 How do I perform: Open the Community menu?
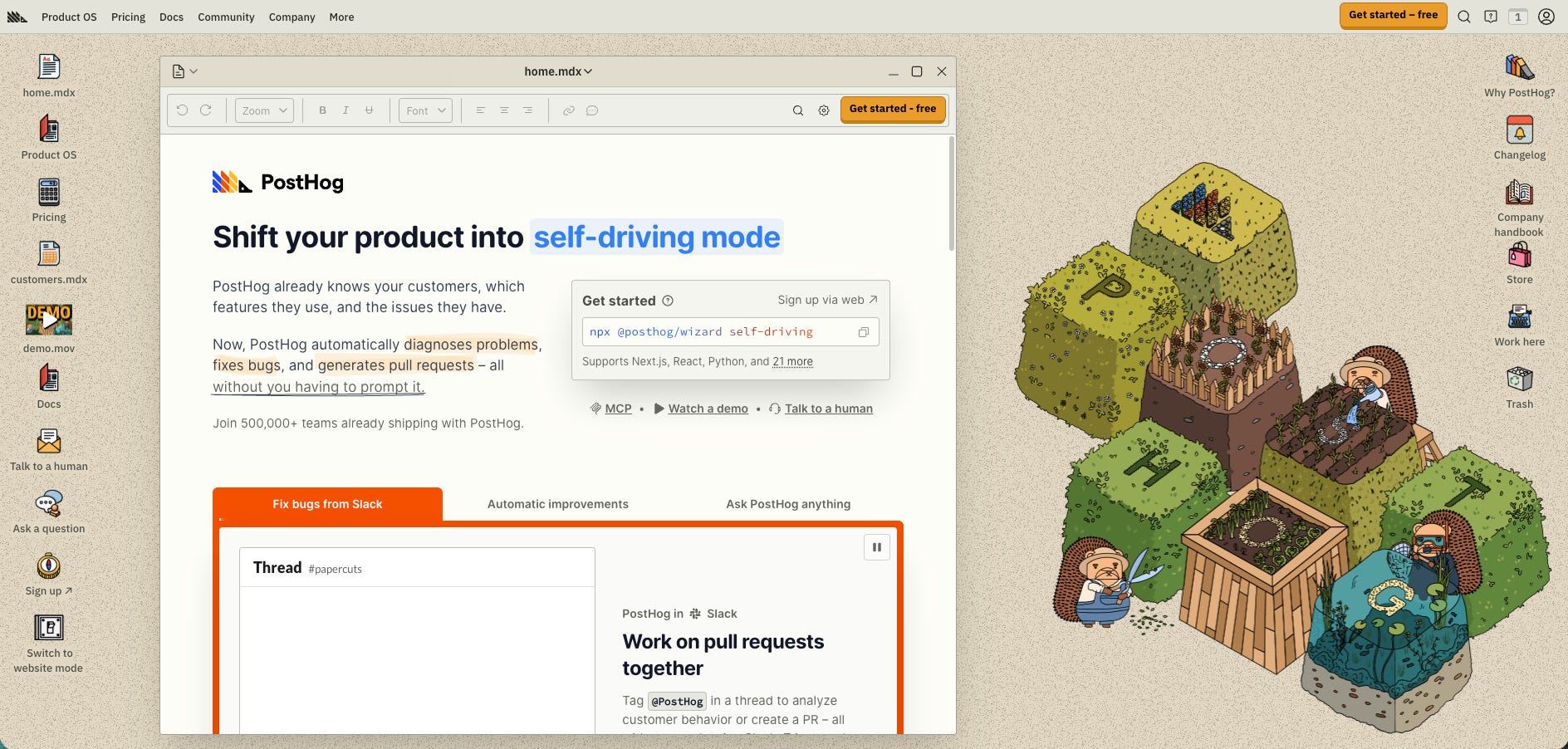(x=226, y=17)
